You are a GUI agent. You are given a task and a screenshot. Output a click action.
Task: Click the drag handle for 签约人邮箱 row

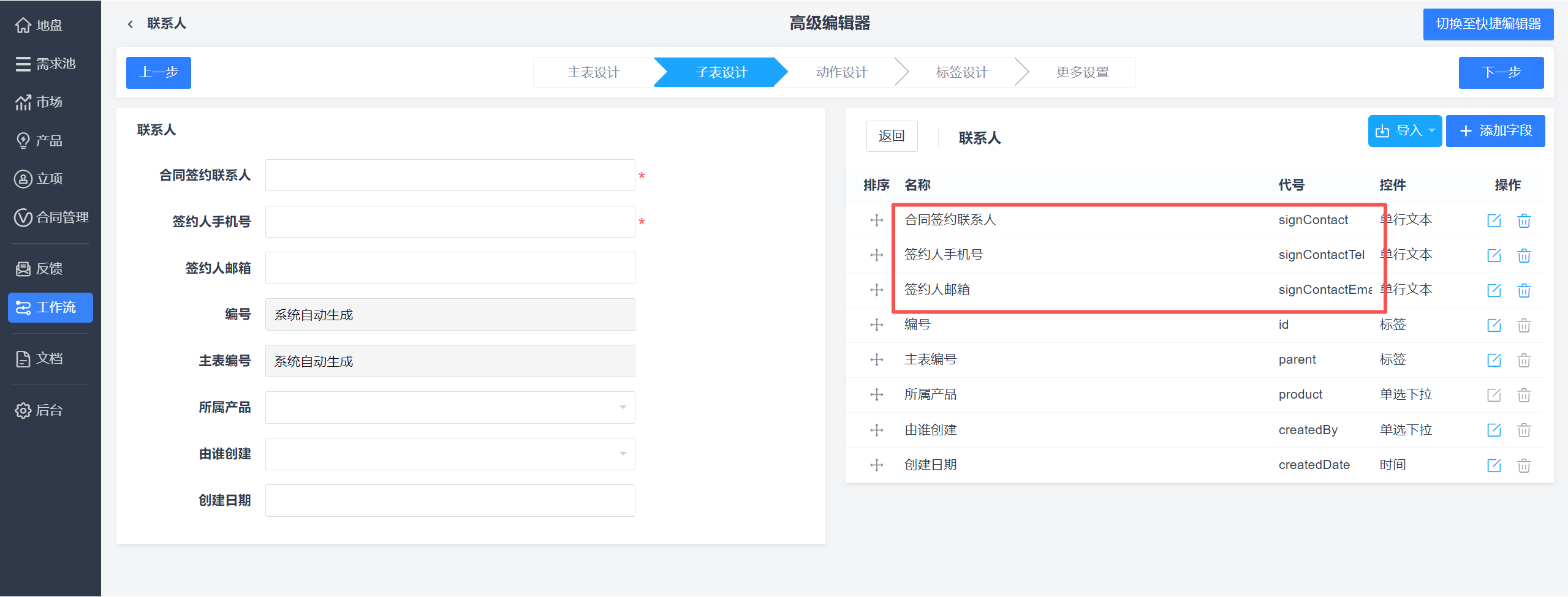tap(876, 290)
